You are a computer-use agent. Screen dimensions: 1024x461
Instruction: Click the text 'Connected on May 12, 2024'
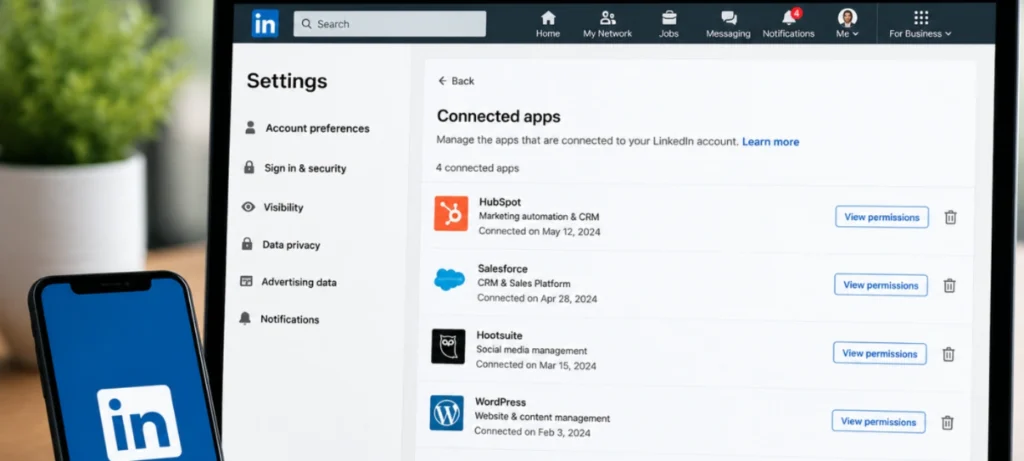click(539, 231)
